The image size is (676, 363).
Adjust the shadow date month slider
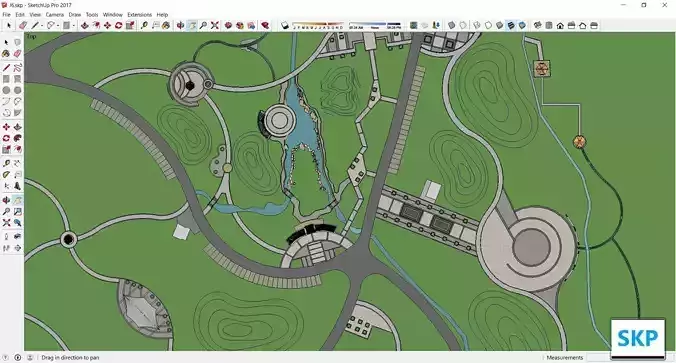tap(318, 26)
